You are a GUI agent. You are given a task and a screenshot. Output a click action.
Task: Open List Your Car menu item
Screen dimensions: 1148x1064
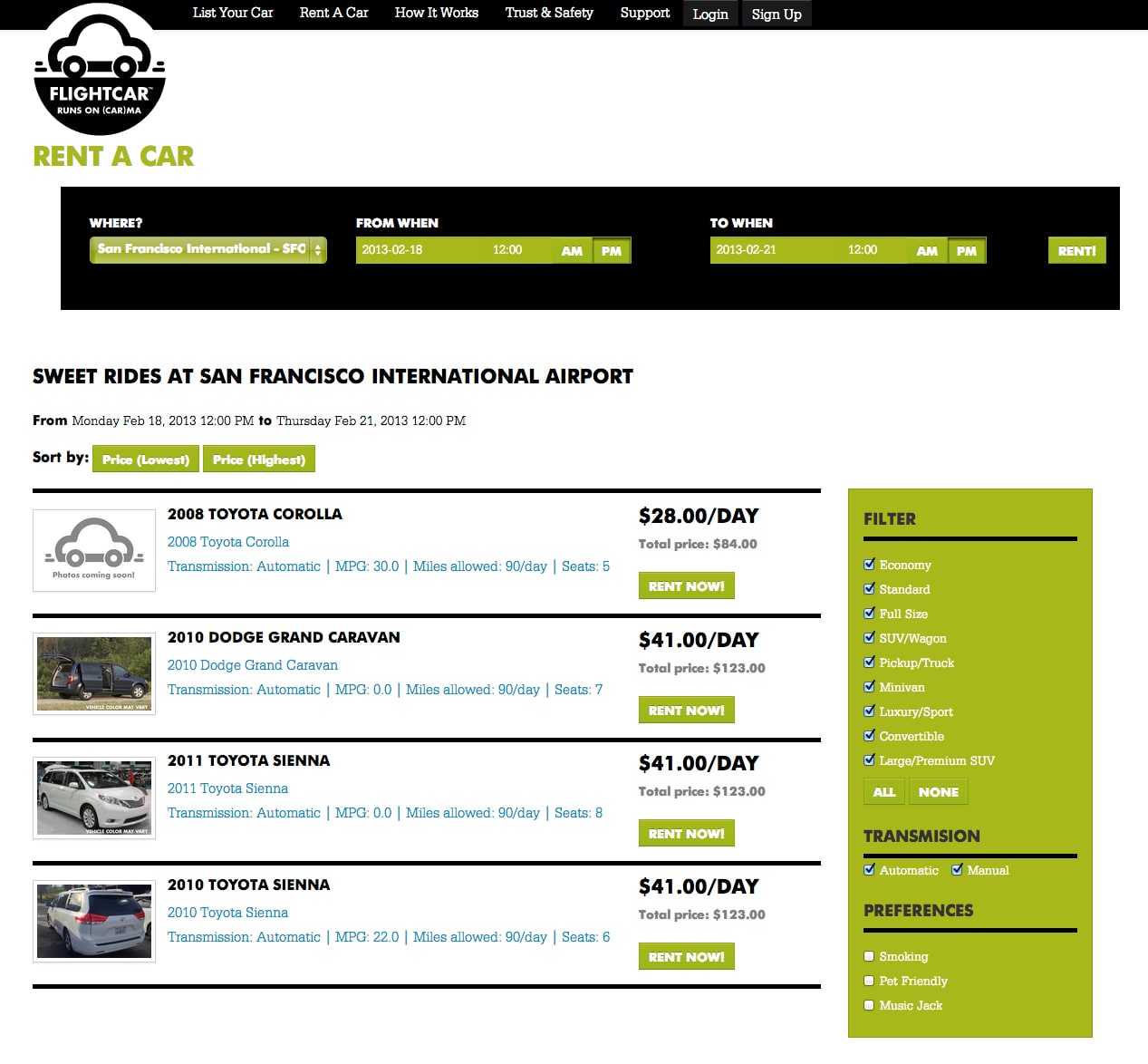click(233, 13)
